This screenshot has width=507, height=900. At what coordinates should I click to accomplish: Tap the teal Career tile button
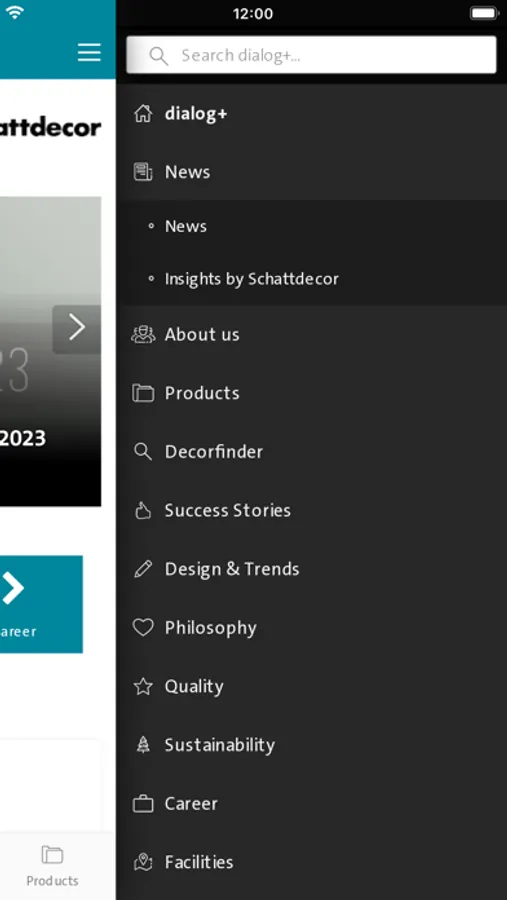[41, 604]
